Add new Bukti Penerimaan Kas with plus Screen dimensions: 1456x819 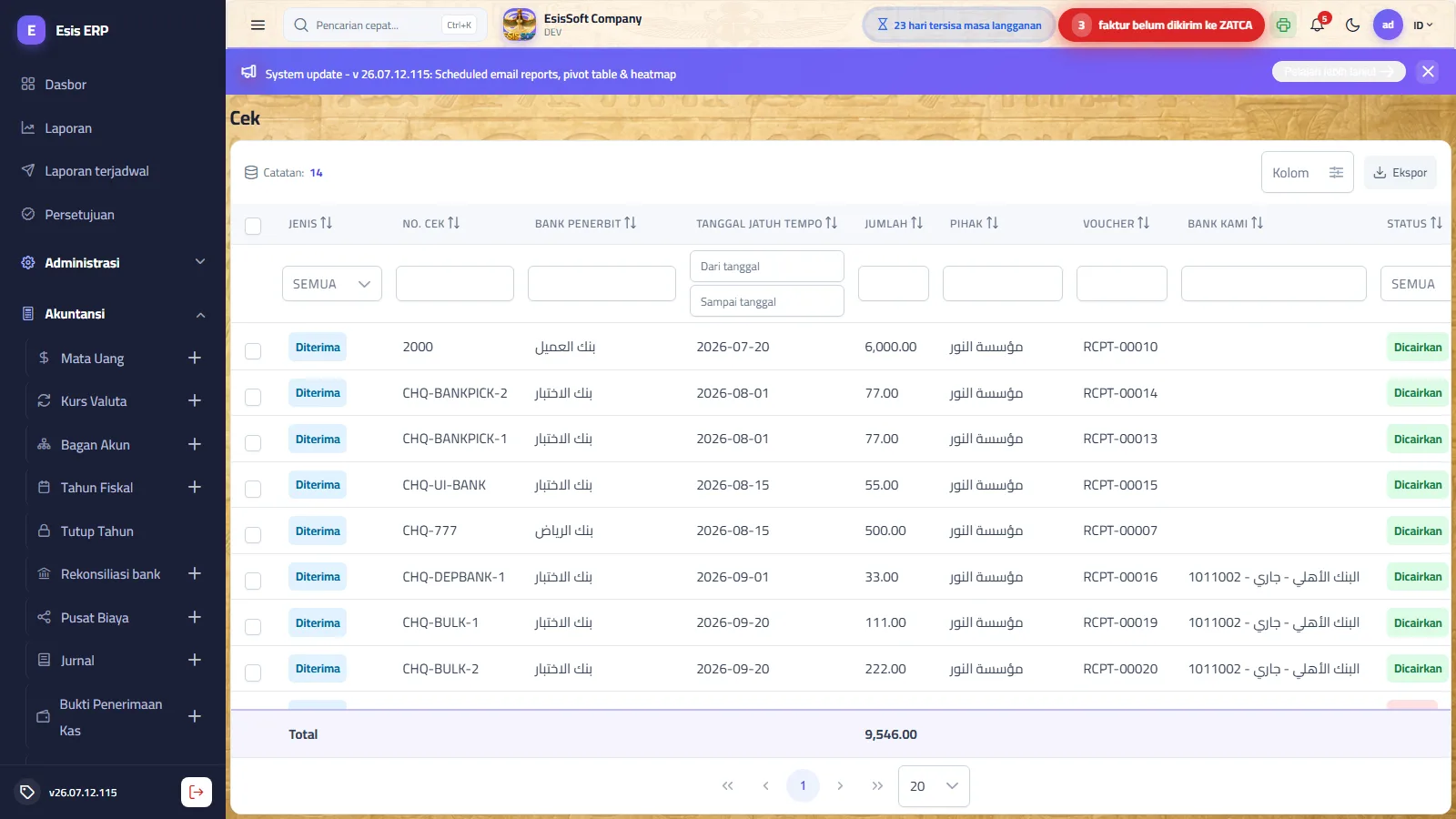click(x=195, y=716)
